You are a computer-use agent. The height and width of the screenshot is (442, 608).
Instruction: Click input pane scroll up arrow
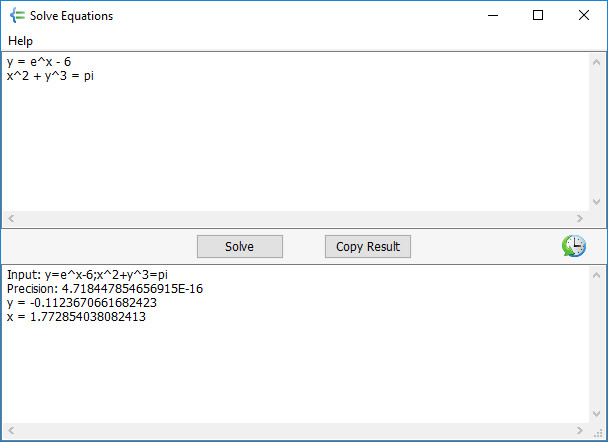597,62
